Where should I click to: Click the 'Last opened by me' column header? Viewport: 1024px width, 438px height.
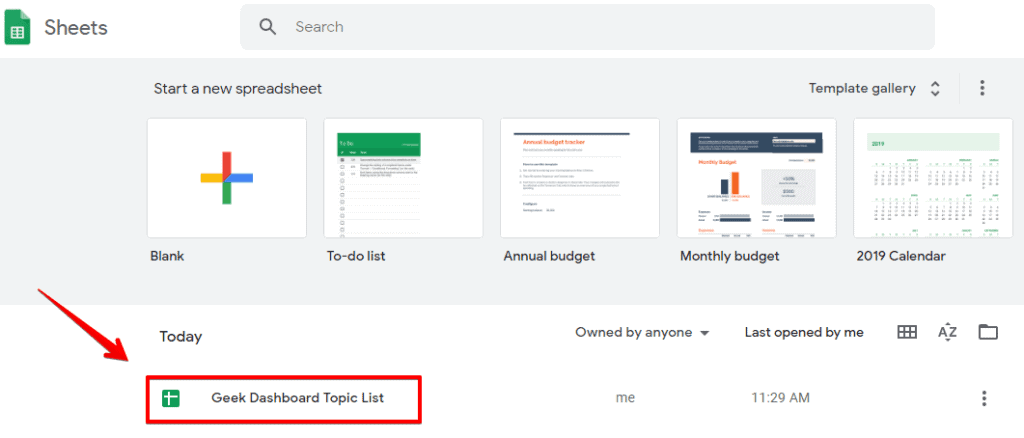[x=804, y=332]
